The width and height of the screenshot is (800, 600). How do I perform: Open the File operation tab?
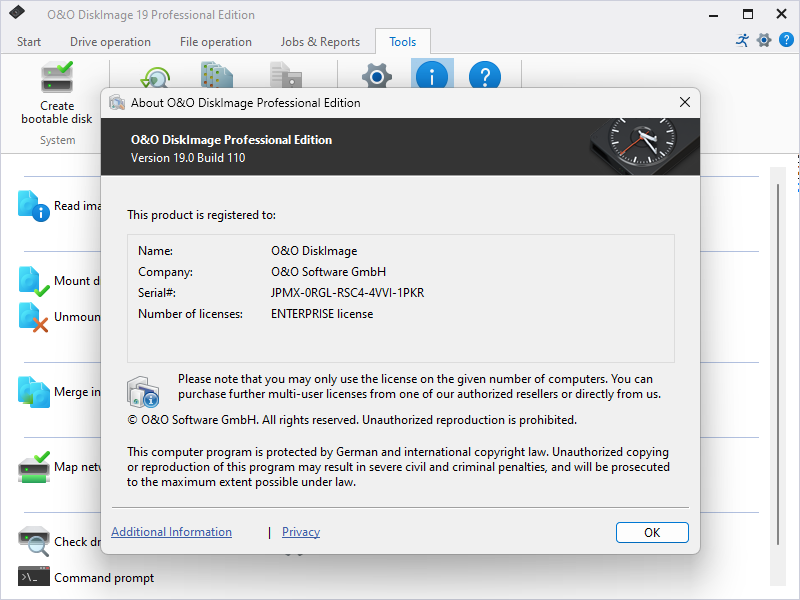(216, 42)
